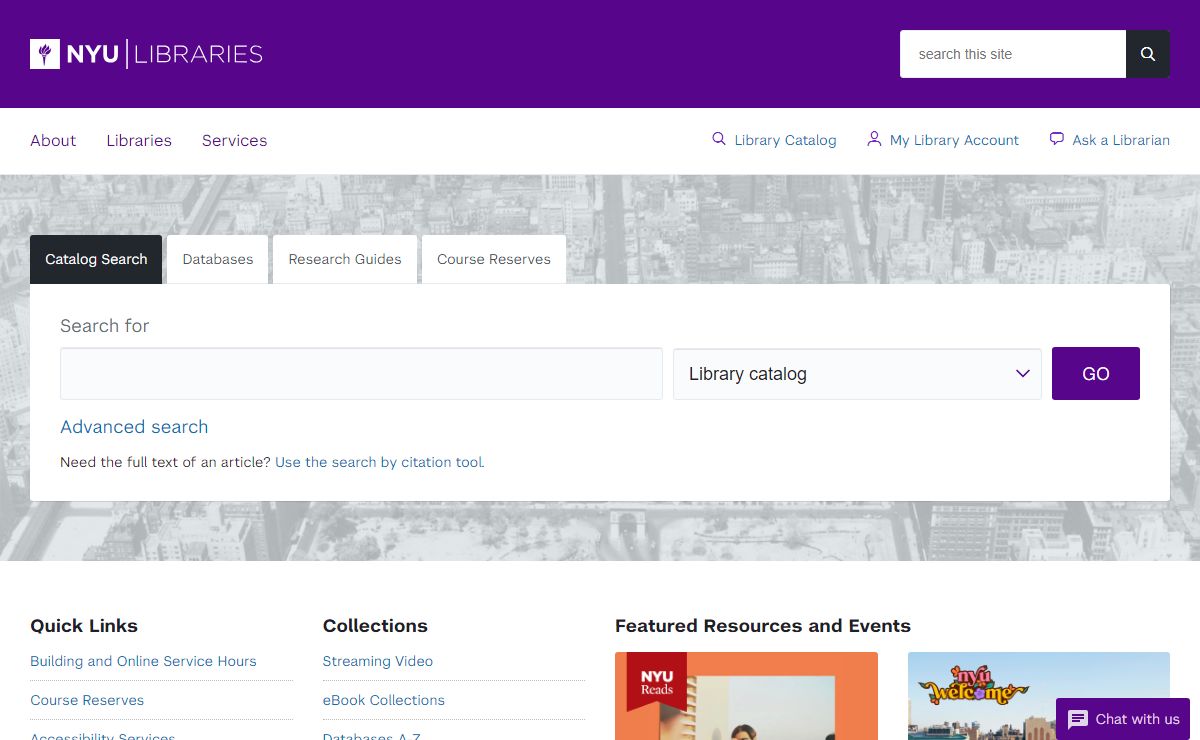Image resolution: width=1200 pixels, height=740 pixels.
Task: Click 'Featured Resources and Events' heading
Action: (x=763, y=626)
